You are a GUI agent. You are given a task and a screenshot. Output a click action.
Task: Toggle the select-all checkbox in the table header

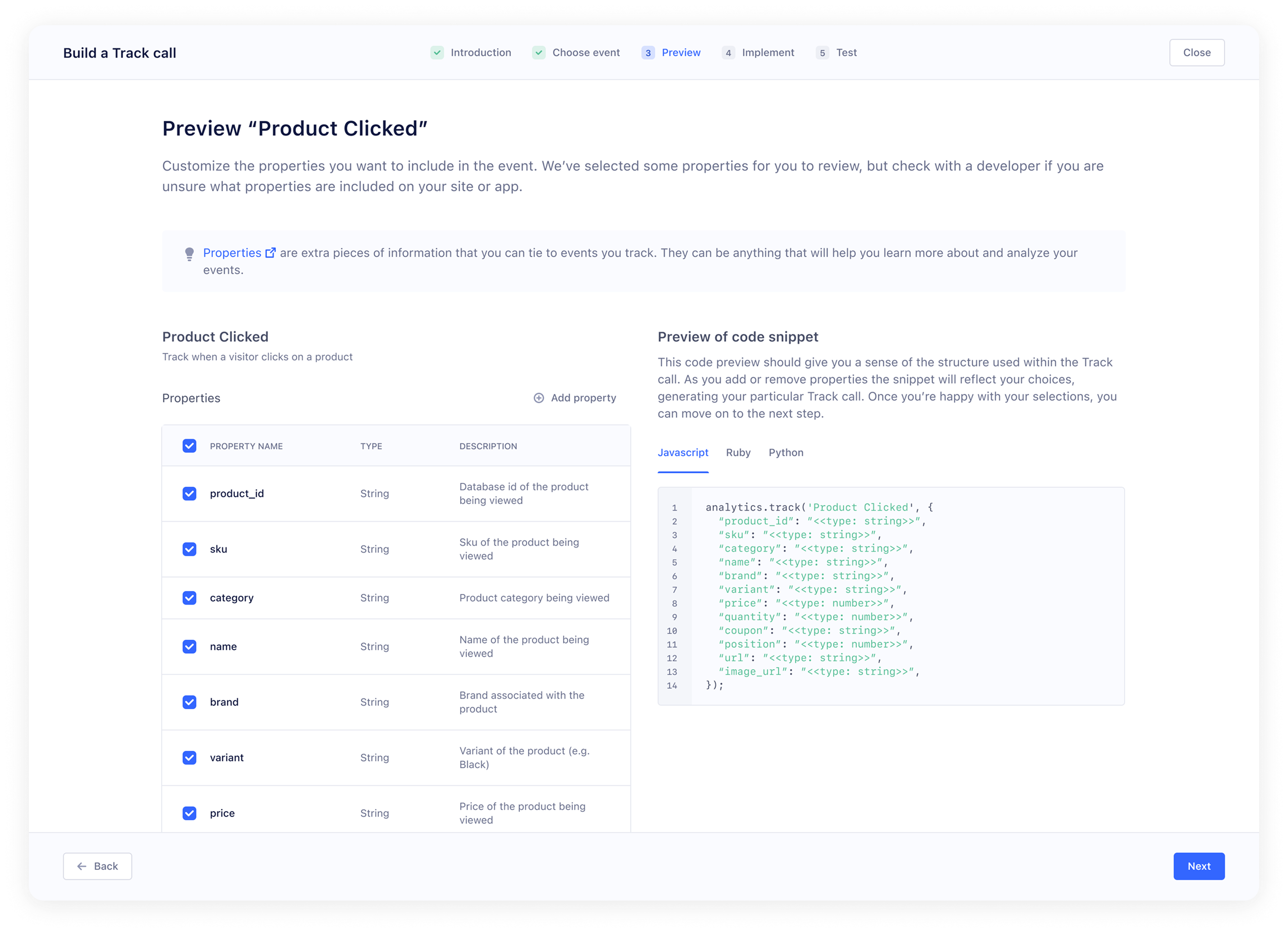pos(189,446)
